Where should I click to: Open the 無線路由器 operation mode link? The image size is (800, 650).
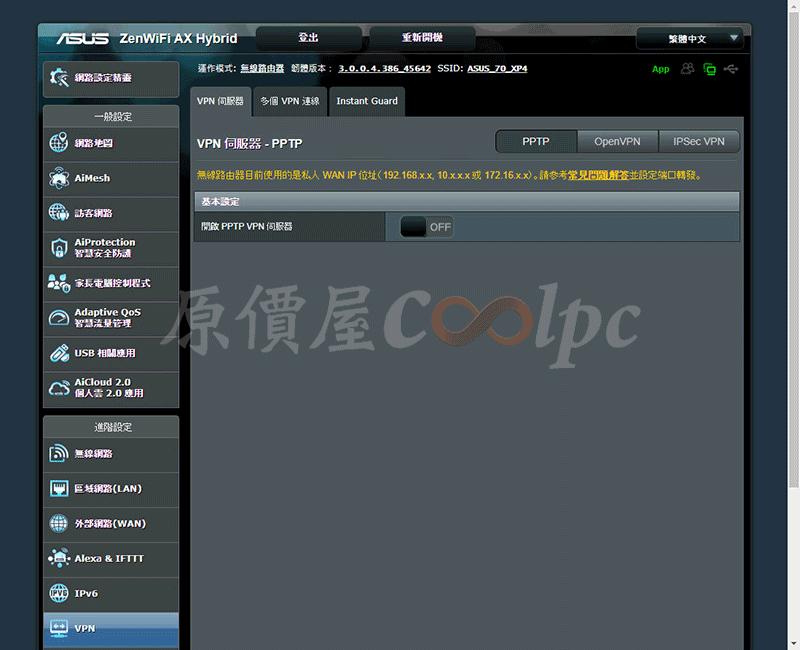click(x=262, y=68)
